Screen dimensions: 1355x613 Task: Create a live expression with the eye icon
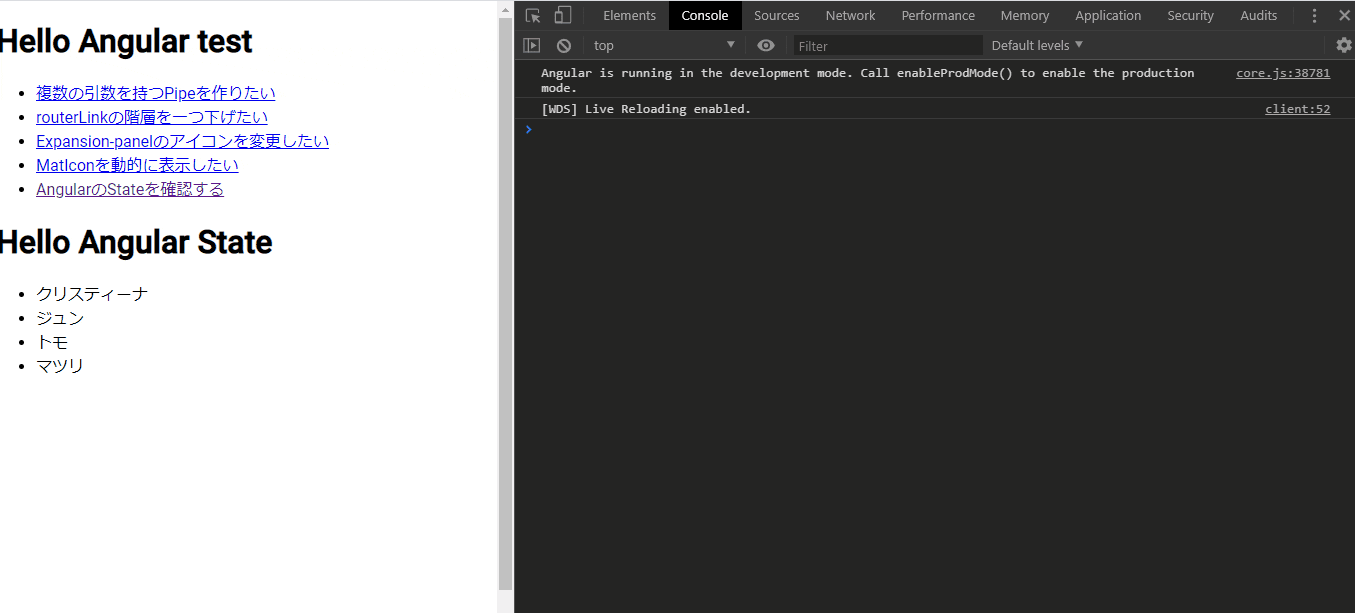click(x=766, y=45)
